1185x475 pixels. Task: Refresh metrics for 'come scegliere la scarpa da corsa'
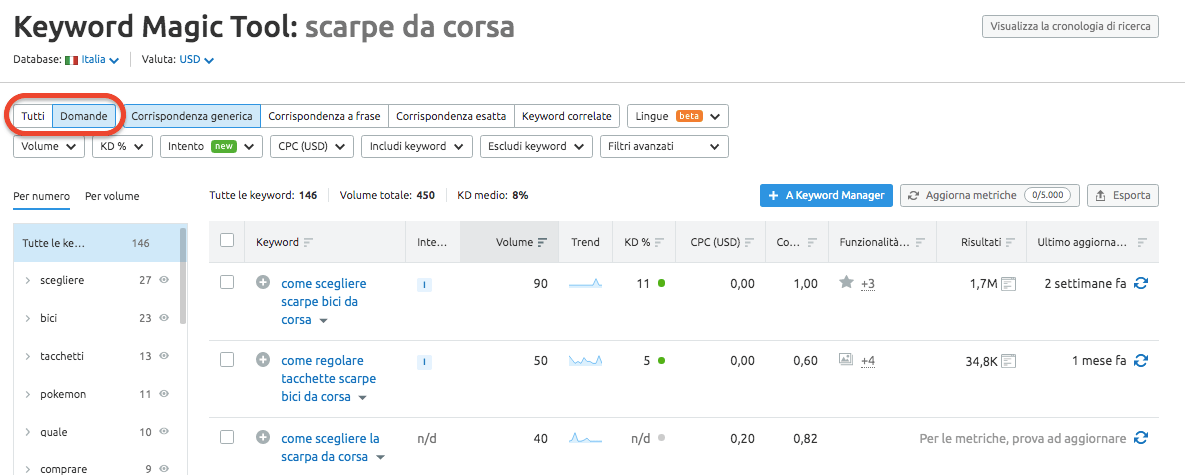tap(1140, 438)
